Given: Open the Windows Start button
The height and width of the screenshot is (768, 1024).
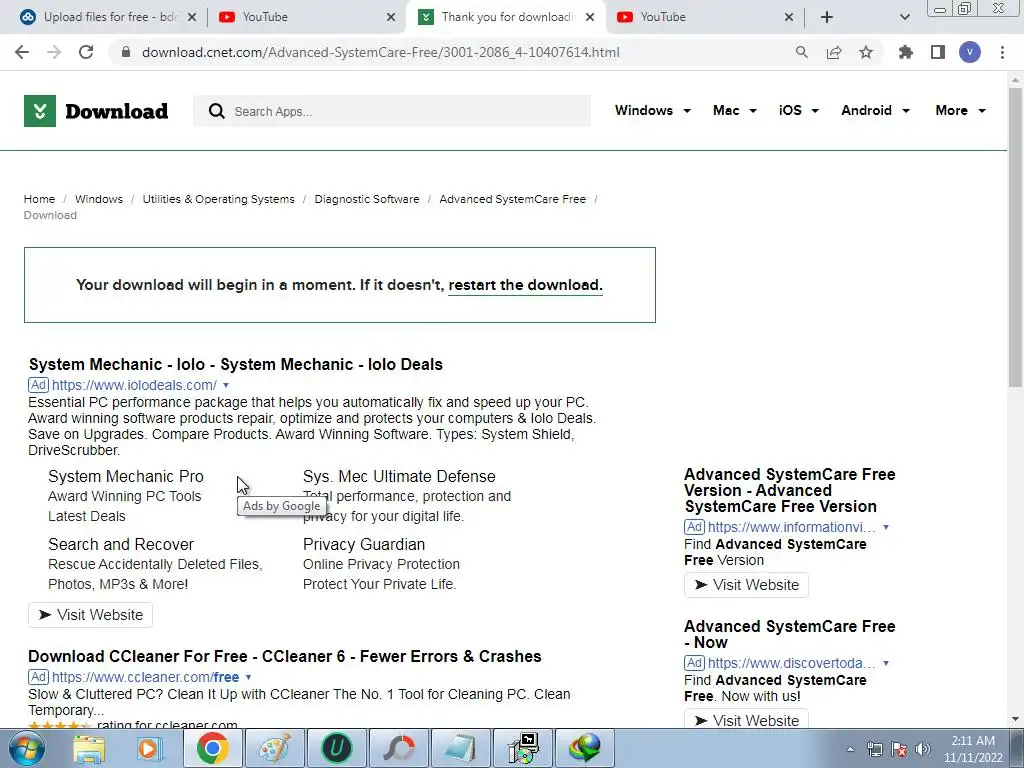Looking at the screenshot, I should click(x=27, y=748).
